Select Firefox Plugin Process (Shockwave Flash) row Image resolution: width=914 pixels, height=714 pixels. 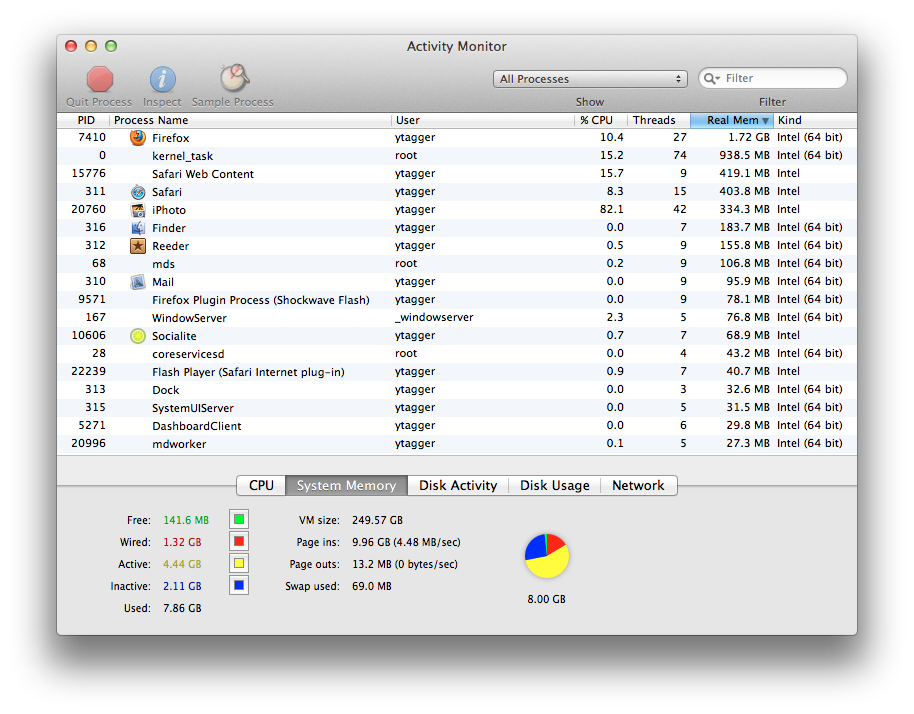457,300
